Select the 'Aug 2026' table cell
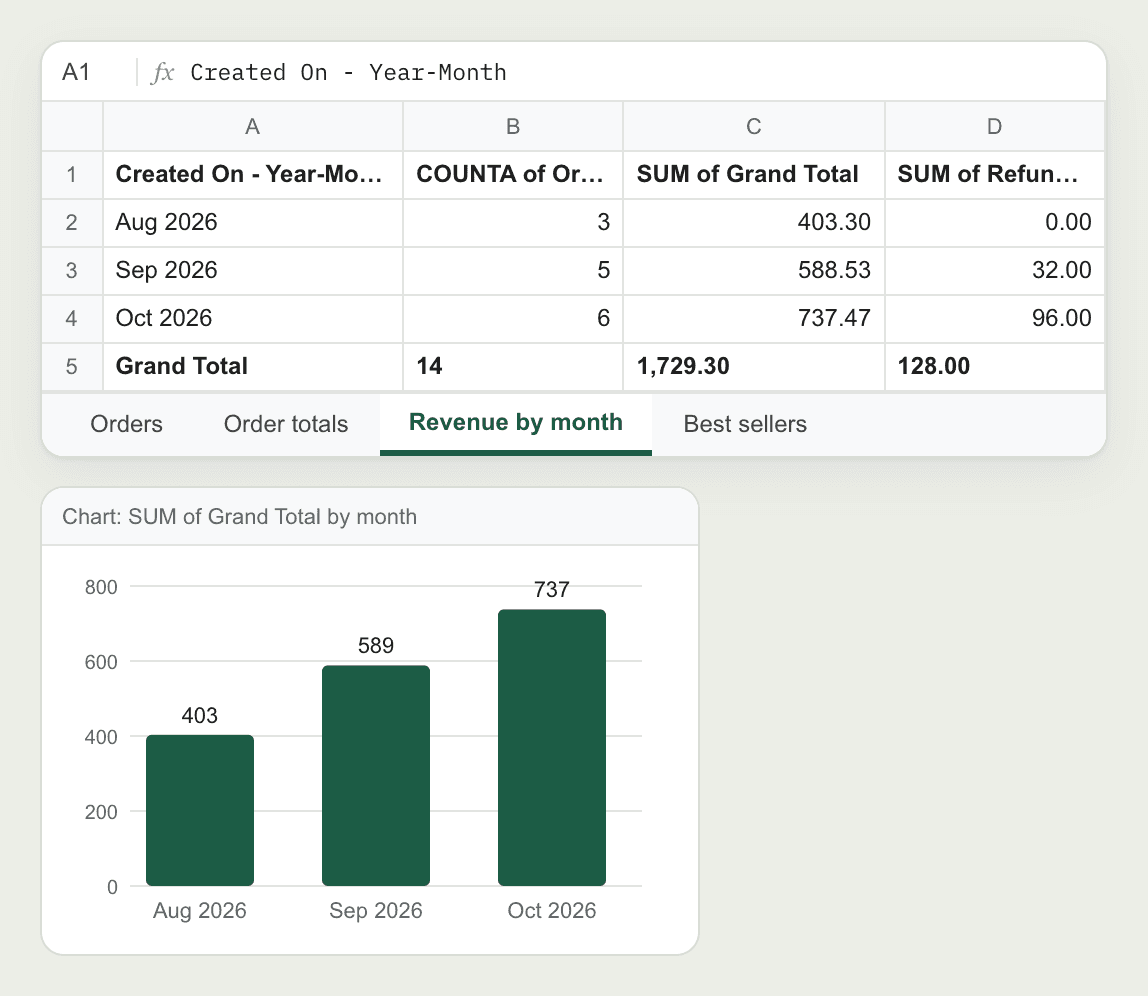Image resolution: width=1148 pixels, height=996 pixels. pyautogui.click(x=253, y=223)
